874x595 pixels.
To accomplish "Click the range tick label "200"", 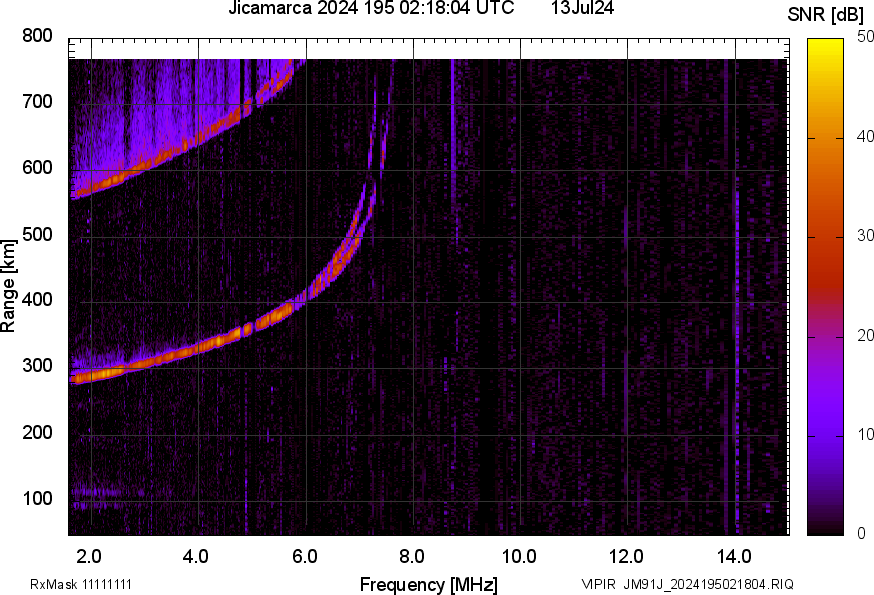I will pyautogui.click(x=37, y=432).
